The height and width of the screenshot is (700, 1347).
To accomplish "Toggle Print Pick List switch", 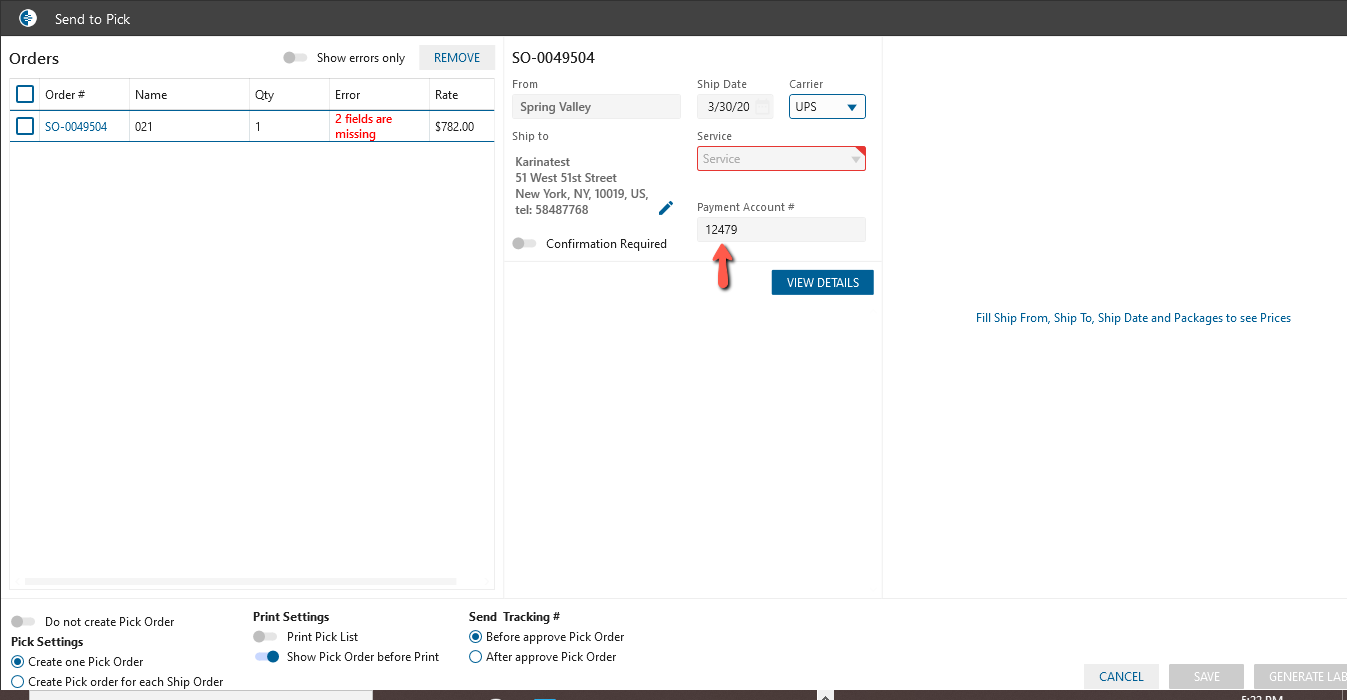I will (265, 637).
